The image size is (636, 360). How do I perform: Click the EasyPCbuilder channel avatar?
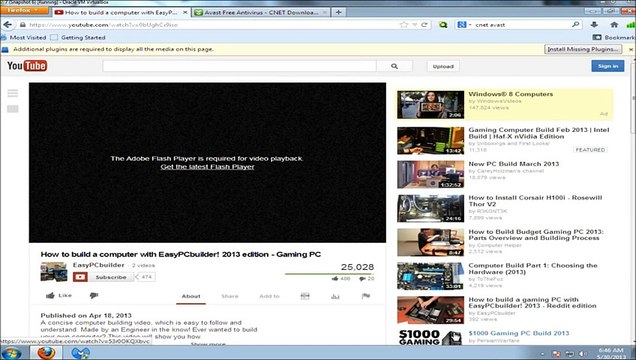[54, 272]
